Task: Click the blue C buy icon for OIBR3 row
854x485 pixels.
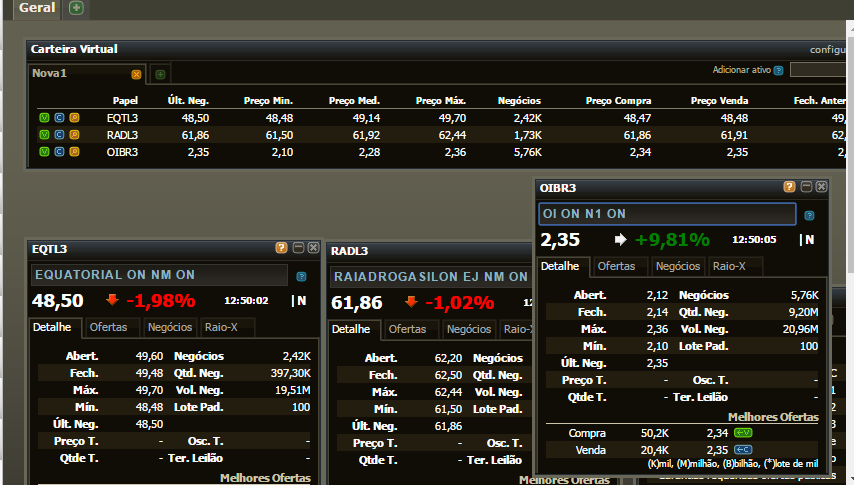Action: (59, 151)
